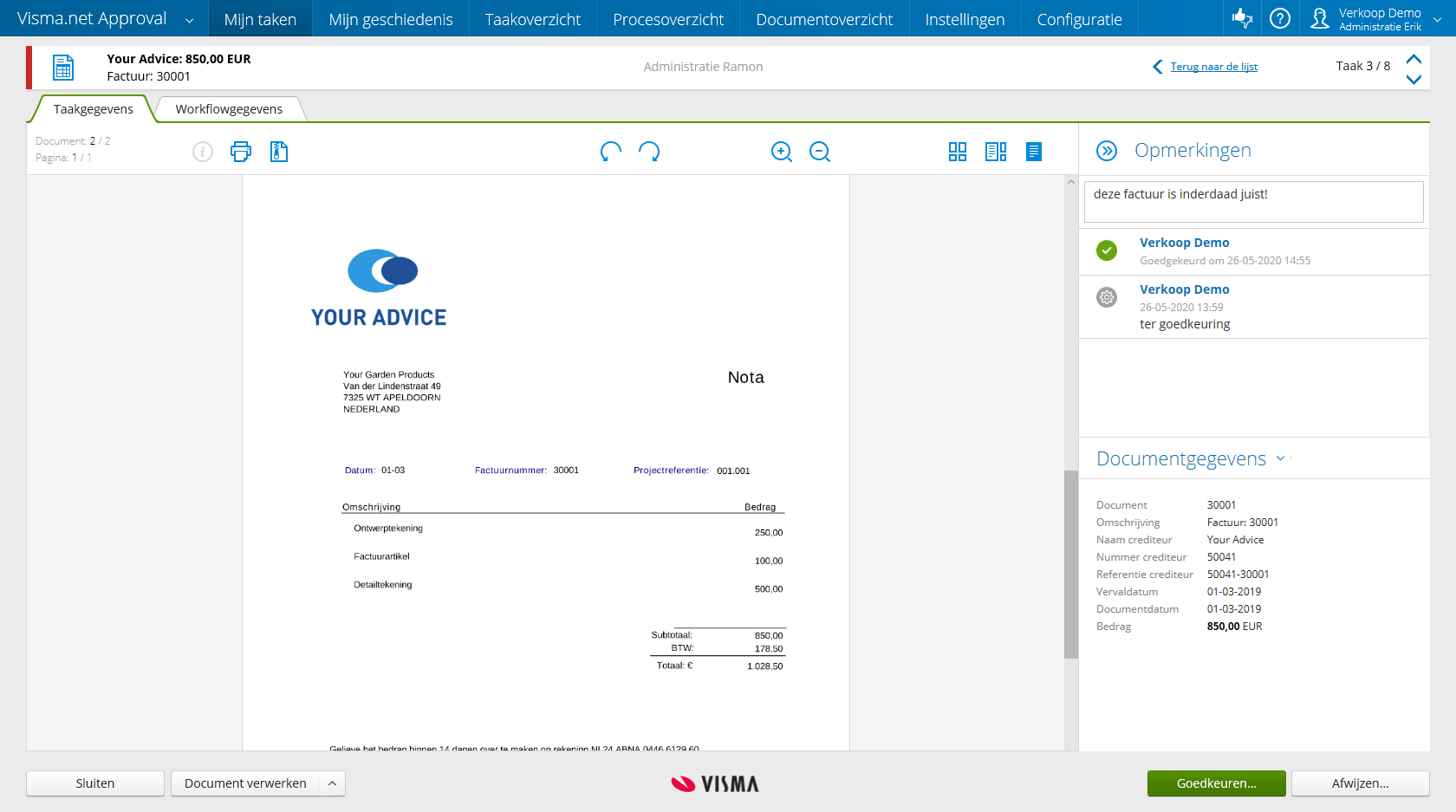Click the comment text input field
Viewport: 1456px width, 812px height.
click(x=1254, y=201)
